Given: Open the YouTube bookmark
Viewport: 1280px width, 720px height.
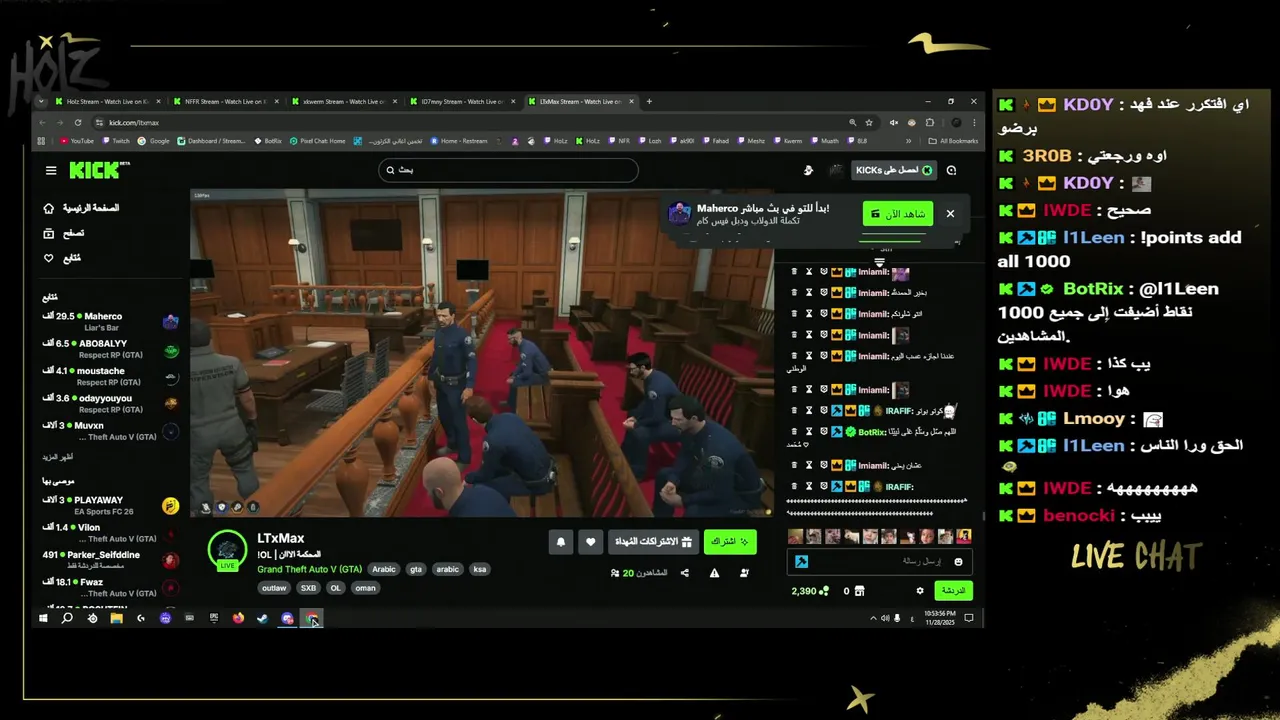Looking at the screenshot, I should point(77,141).
